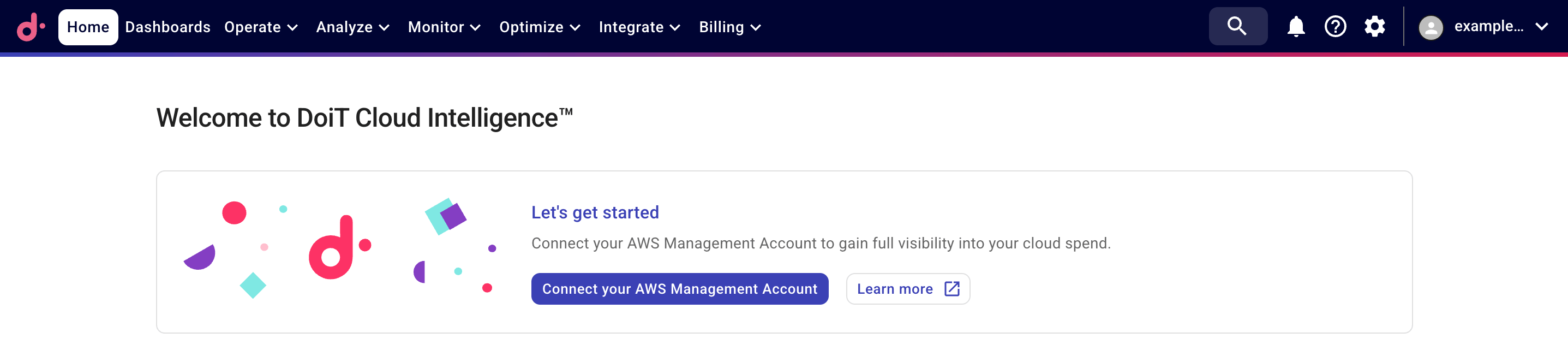
Task: Open help using the question mark icon
Action: coord(1335,26)
